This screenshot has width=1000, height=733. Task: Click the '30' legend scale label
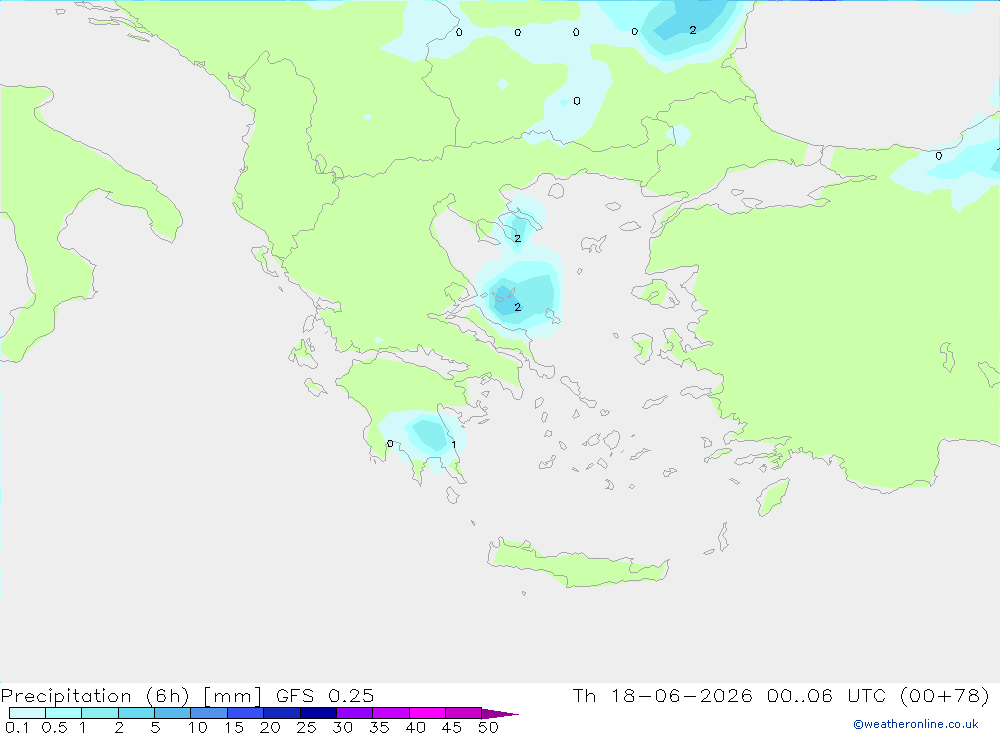342,727
